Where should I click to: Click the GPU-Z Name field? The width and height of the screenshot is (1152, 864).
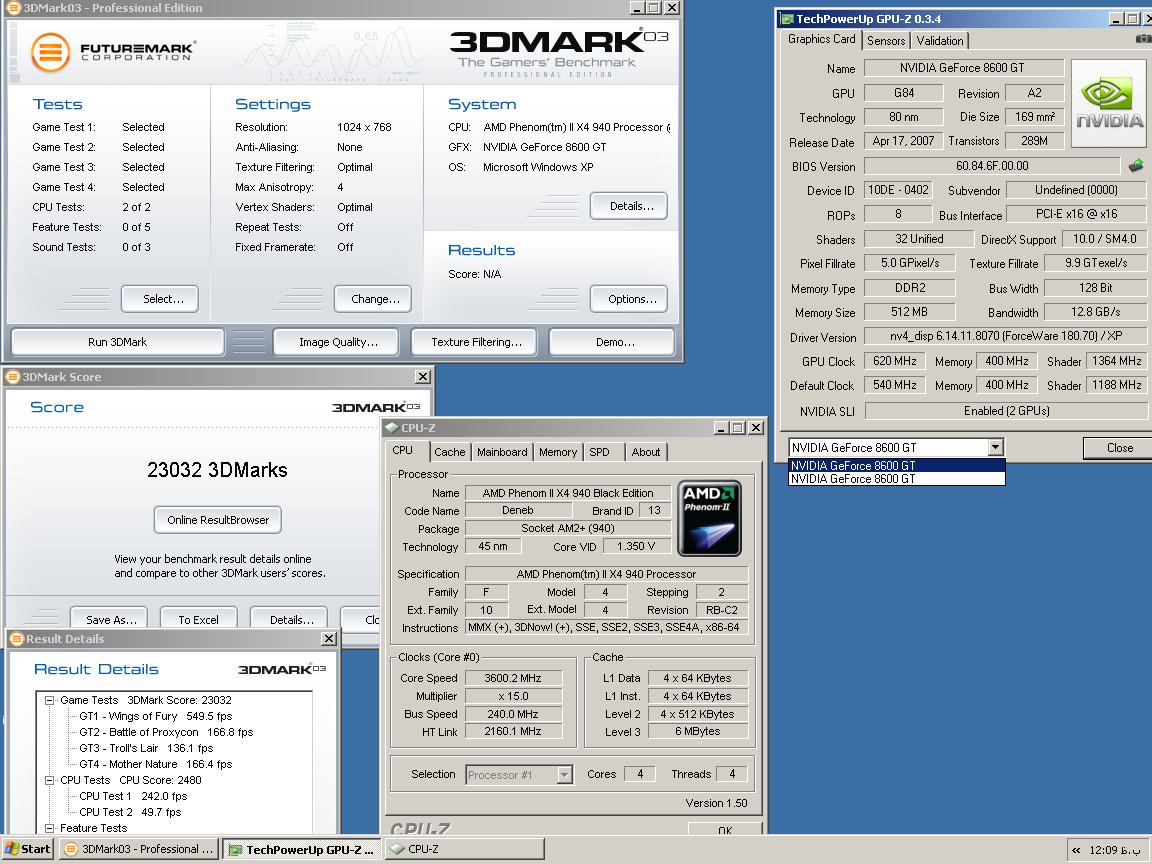pyautogui.click(x=964, y=68)
